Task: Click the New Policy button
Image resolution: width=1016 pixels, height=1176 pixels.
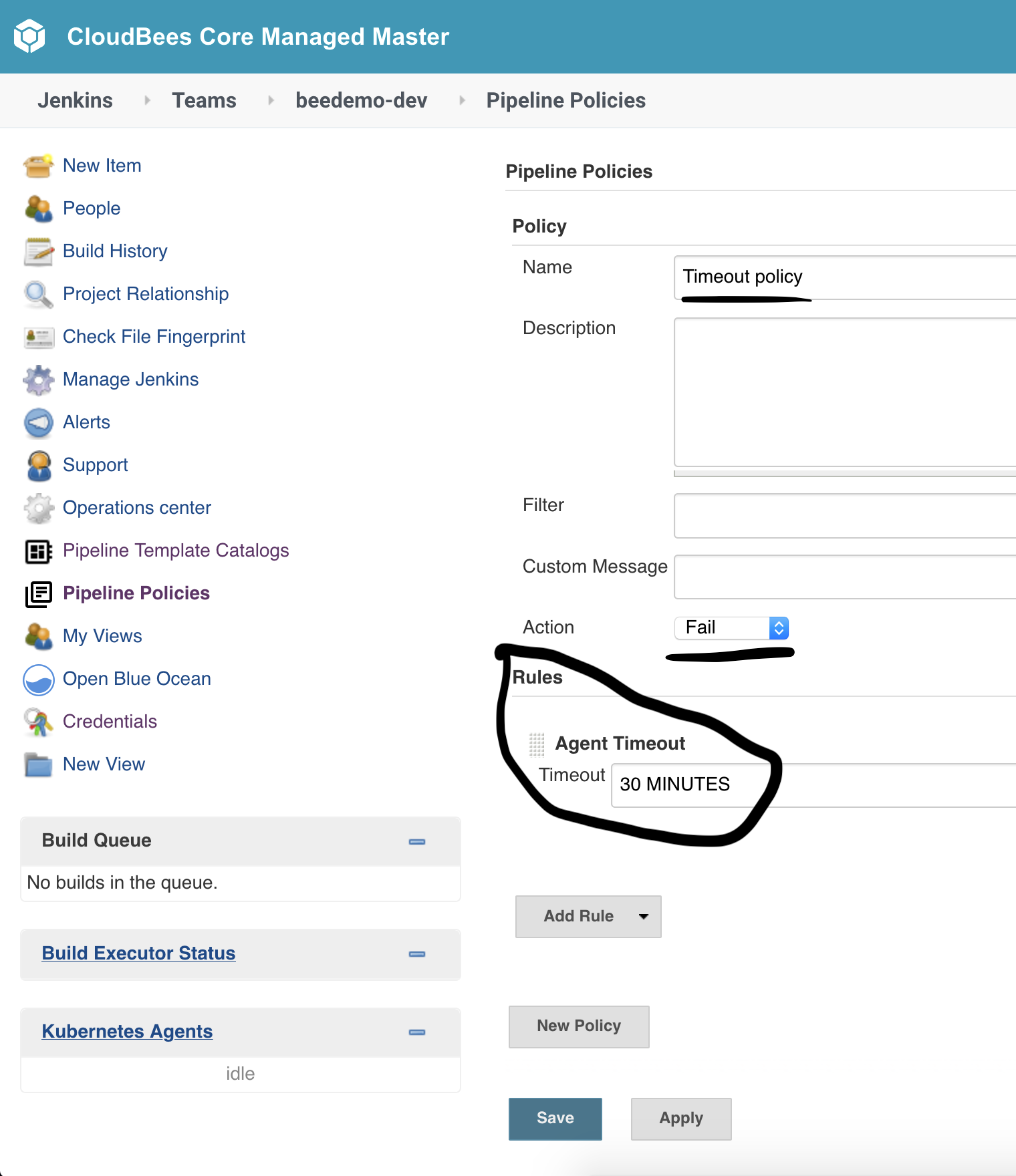Action: [x=579, y=1026]
